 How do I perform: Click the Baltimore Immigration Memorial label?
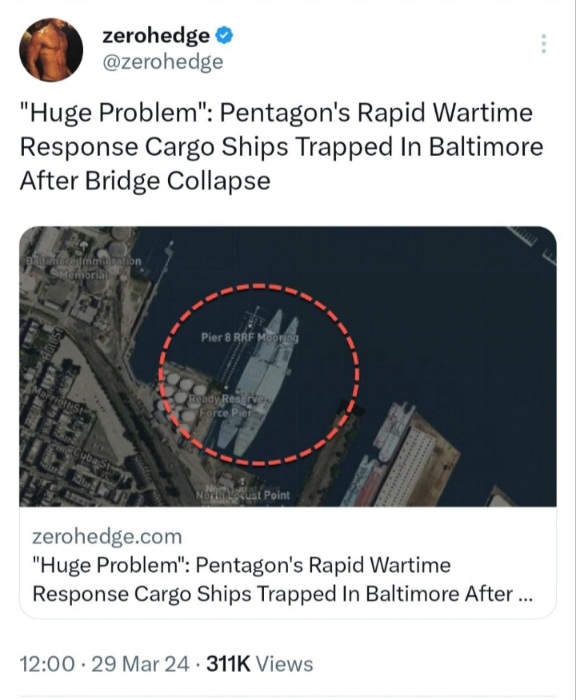83,267
